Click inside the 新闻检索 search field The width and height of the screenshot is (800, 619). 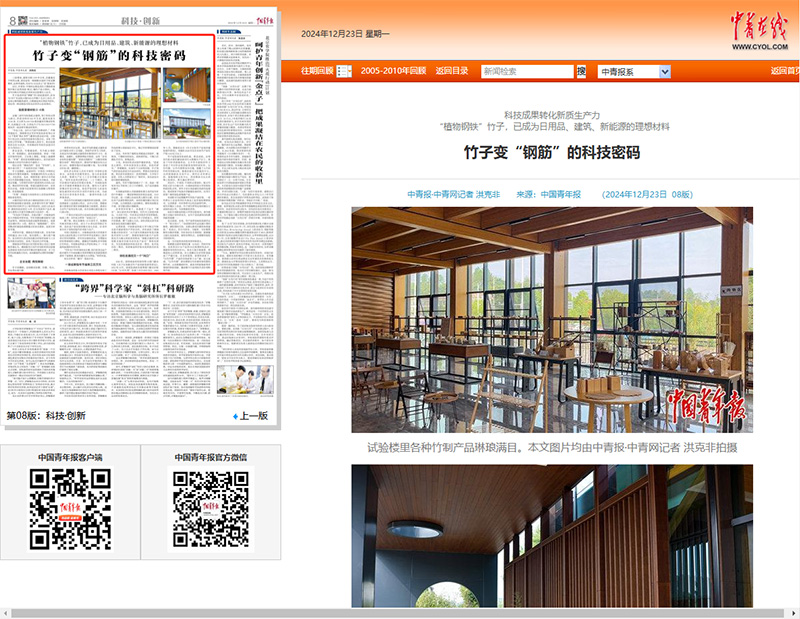[x=526, y=71]
